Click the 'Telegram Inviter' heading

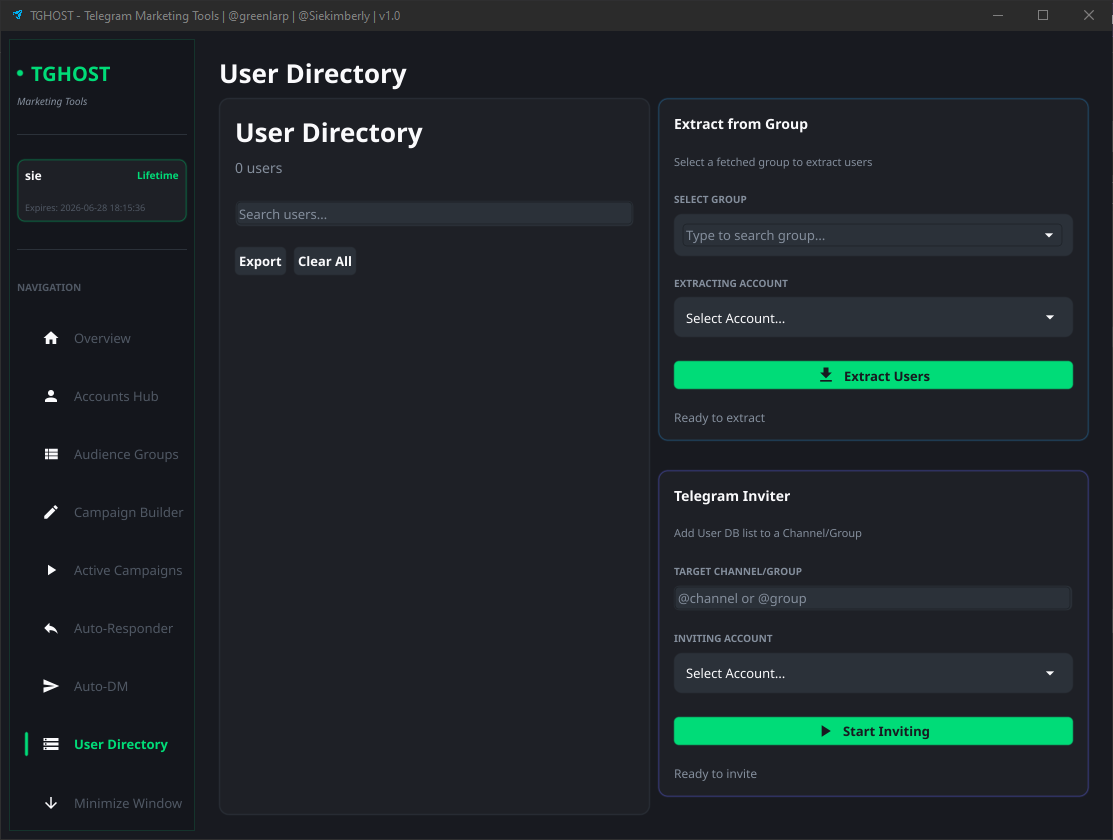click(x=732, y=496)
